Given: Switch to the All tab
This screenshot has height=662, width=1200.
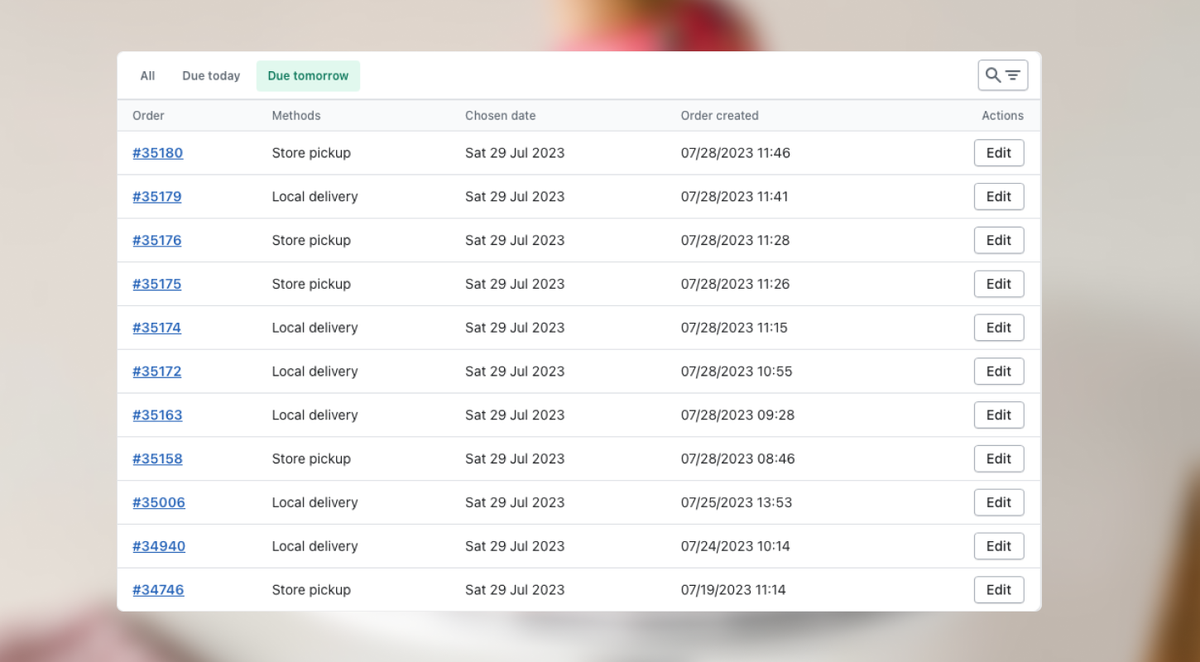Looking at the screenshot, I should coord(148,76).
